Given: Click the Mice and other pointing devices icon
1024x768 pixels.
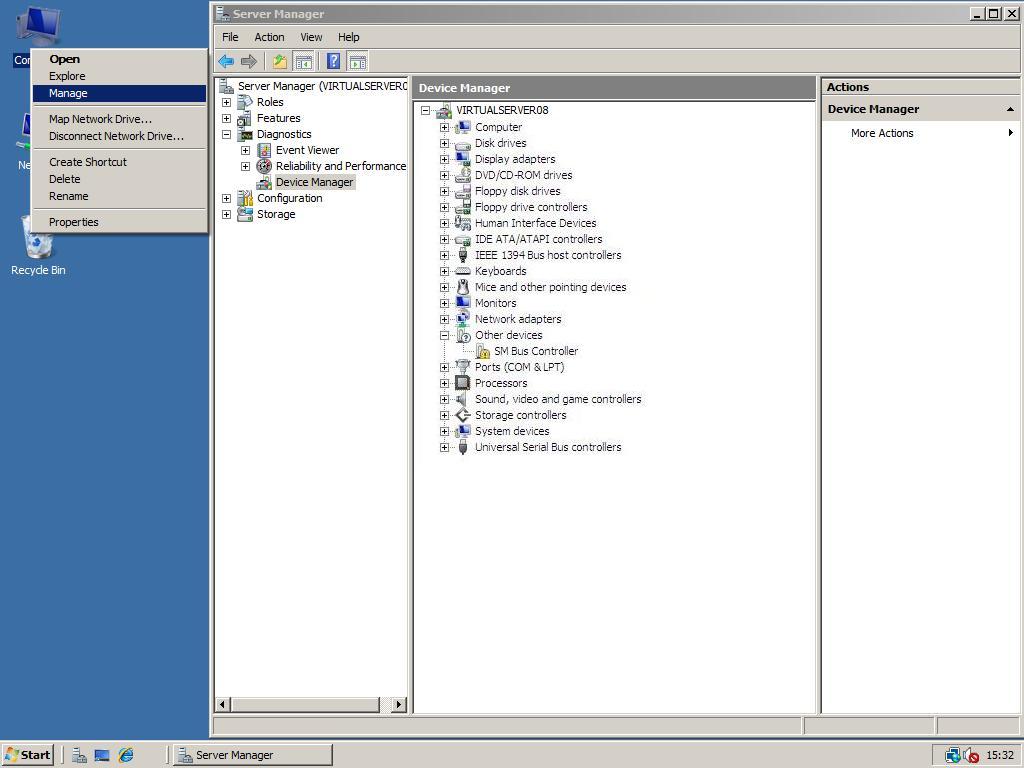Looking at the screenshot, I should [x=463, y=287].
